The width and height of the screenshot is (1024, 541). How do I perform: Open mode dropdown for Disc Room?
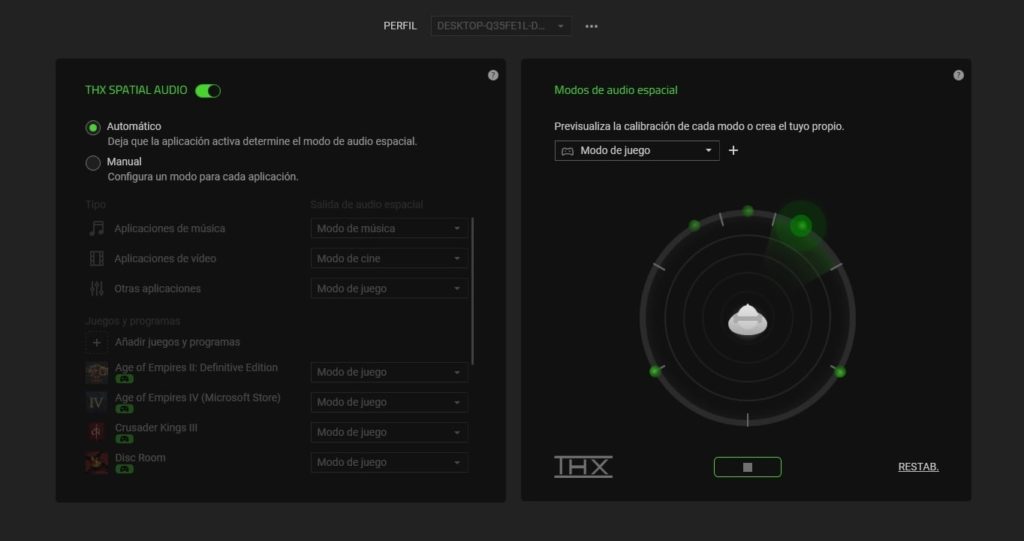click(389, 463)
